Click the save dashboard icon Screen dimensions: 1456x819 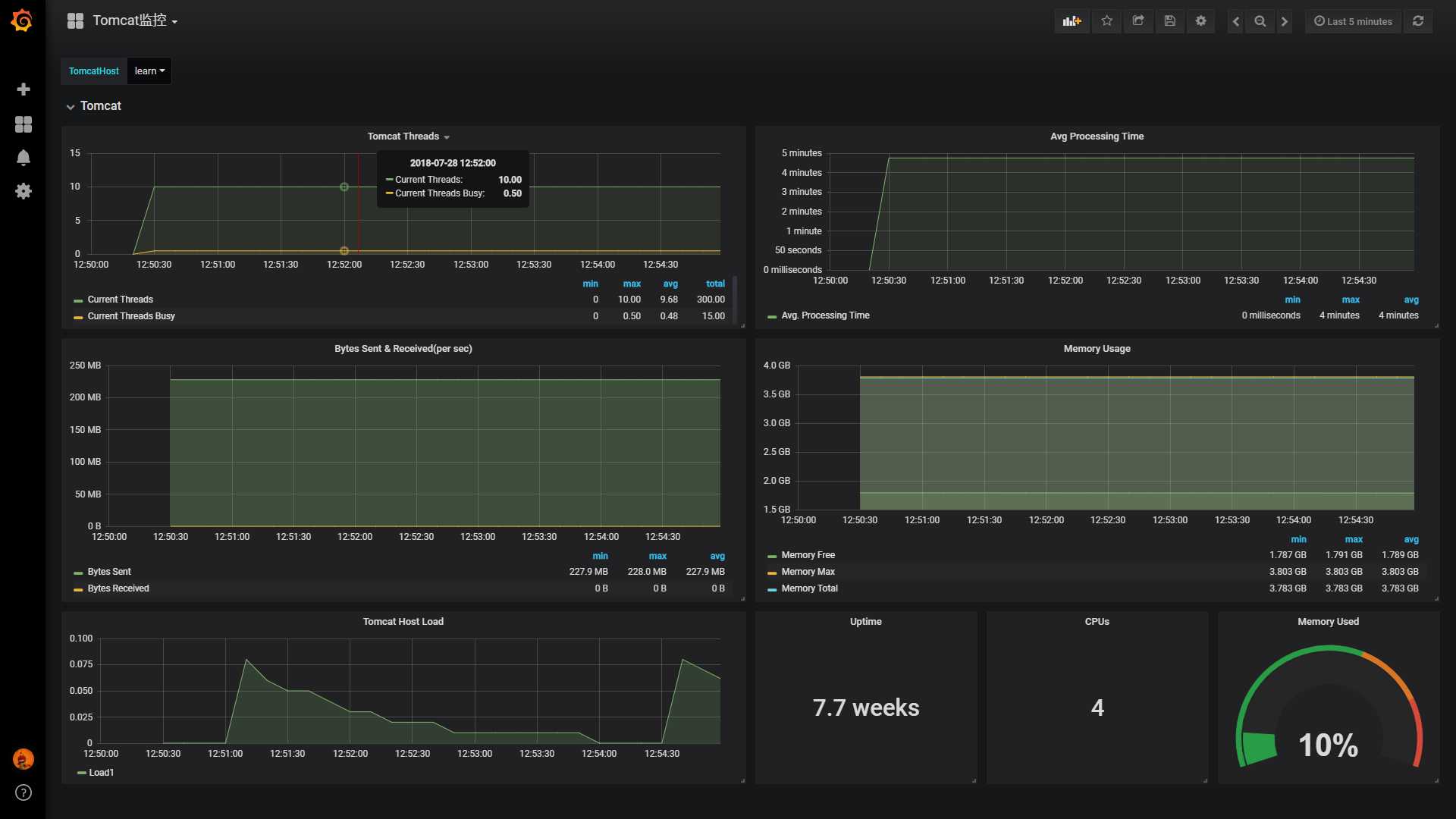(1169, 21)
